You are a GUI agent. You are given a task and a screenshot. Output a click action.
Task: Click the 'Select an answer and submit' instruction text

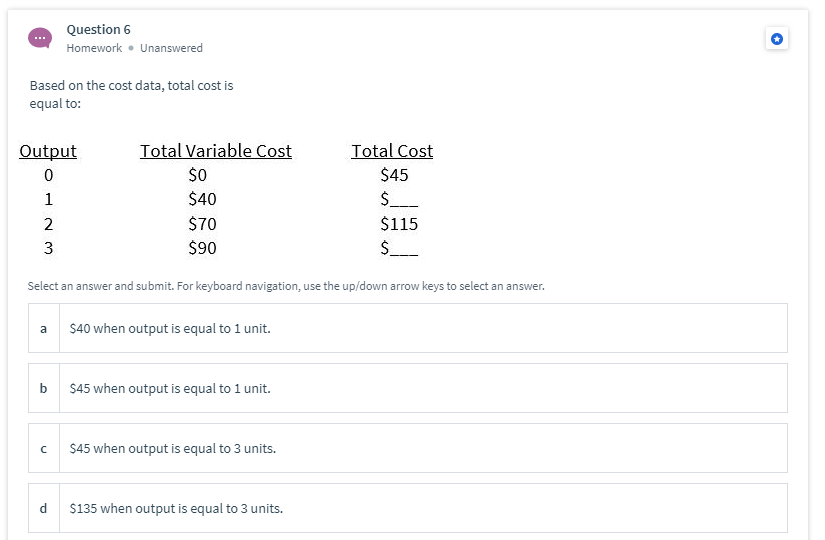(x=286, y=286)
